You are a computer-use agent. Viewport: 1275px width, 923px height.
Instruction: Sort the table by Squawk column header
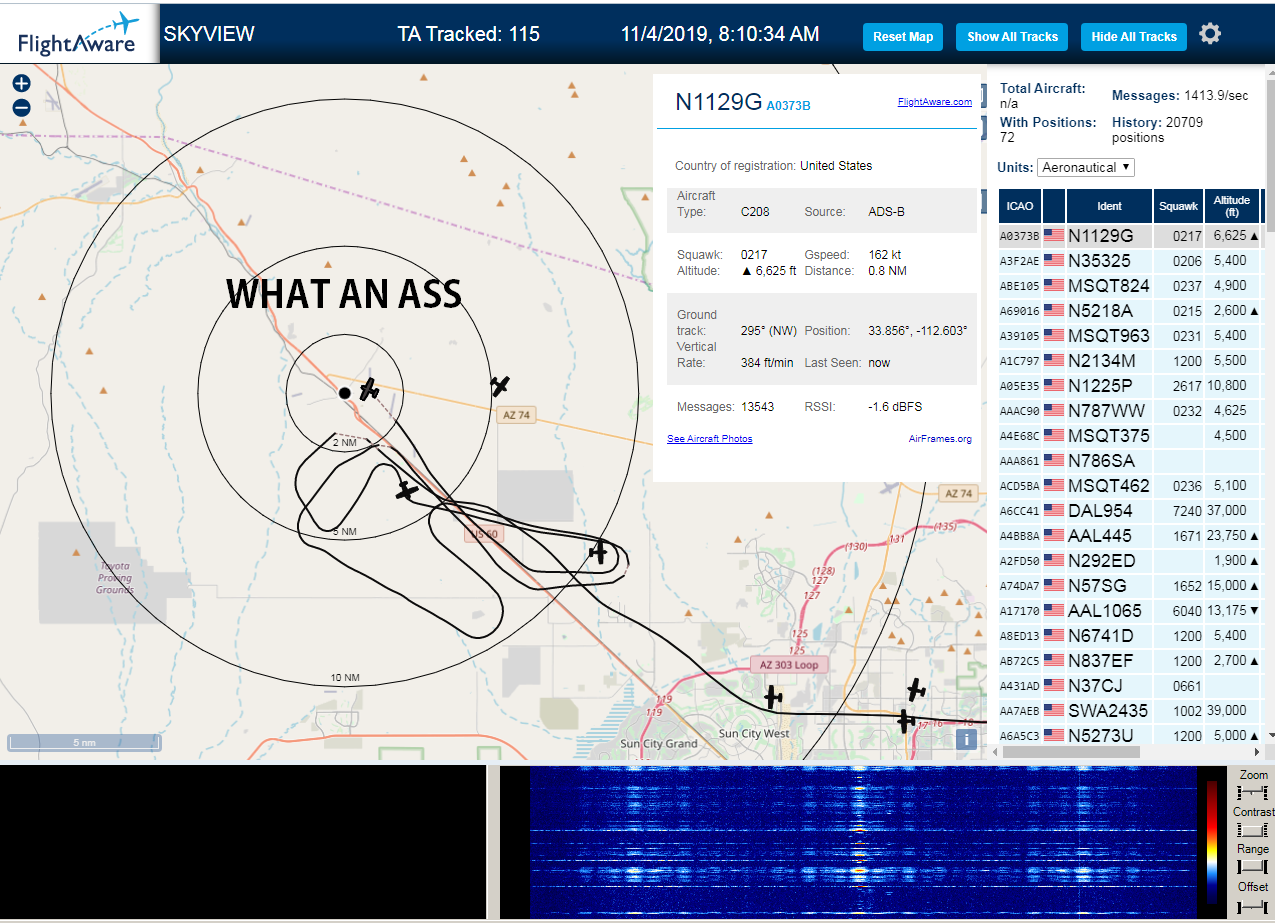1178,206
